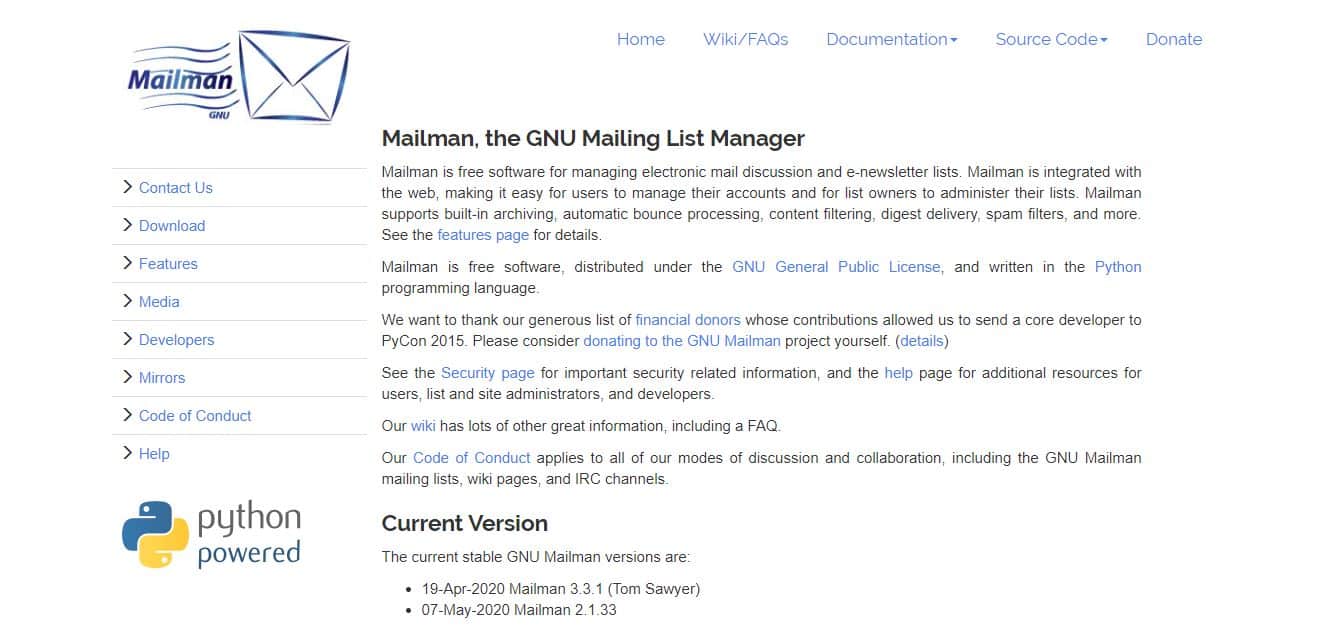
Task: Open the Donate page
Action: pos(1173,40)
